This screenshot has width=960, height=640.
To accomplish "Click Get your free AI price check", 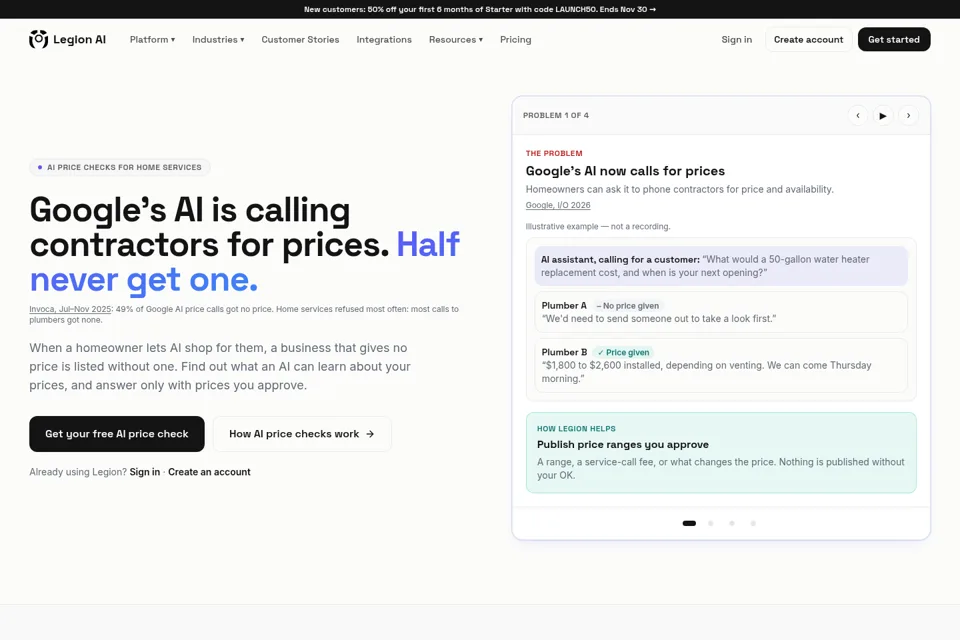I will [x=117, y=434].
